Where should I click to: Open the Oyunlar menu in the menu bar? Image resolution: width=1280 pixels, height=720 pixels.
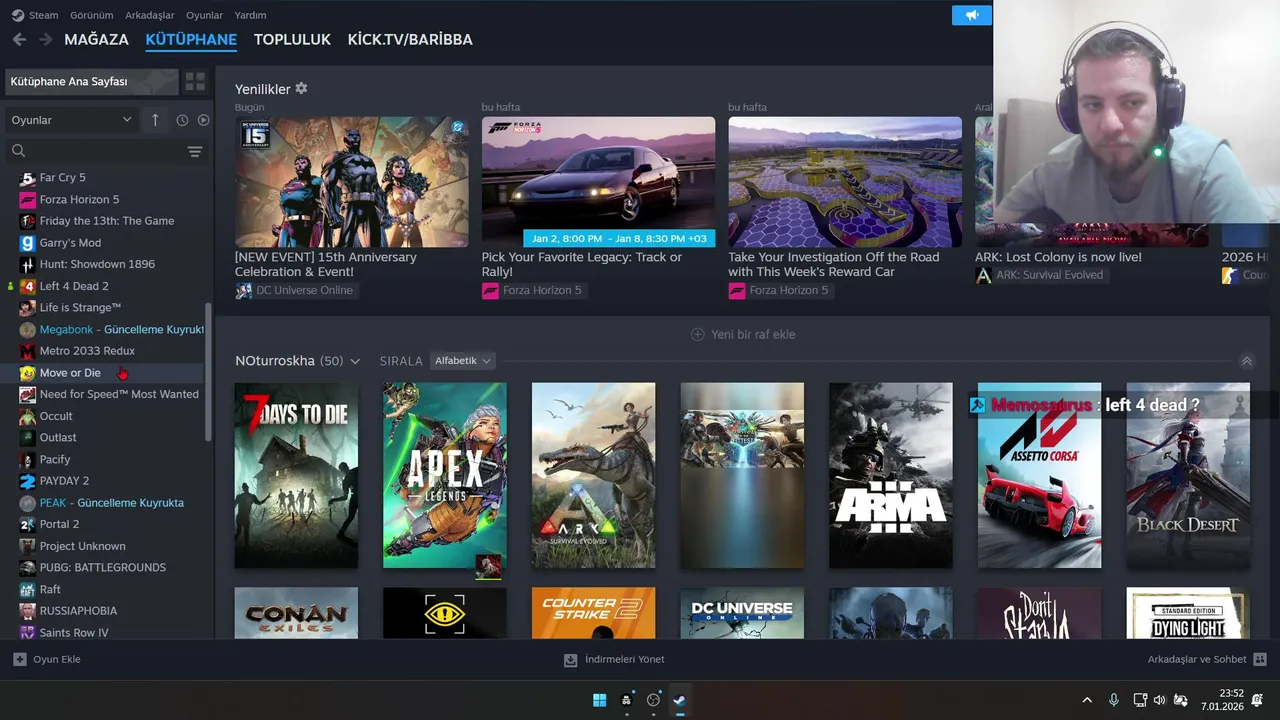[204, 15]
